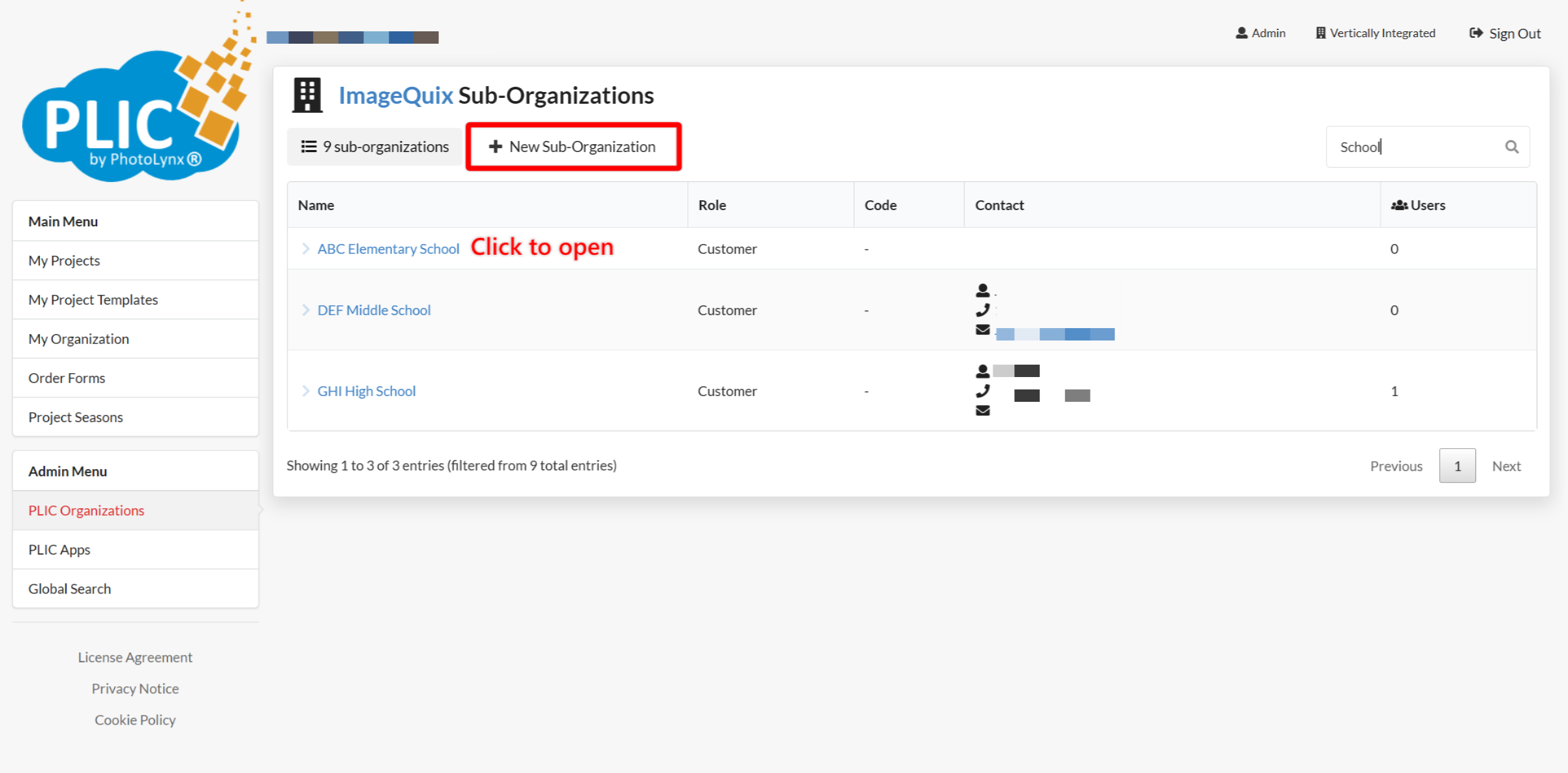This screenshot has width=1568, height=773.
Task: Sort table by Contact column header
Action: [x=1172, y=205]
